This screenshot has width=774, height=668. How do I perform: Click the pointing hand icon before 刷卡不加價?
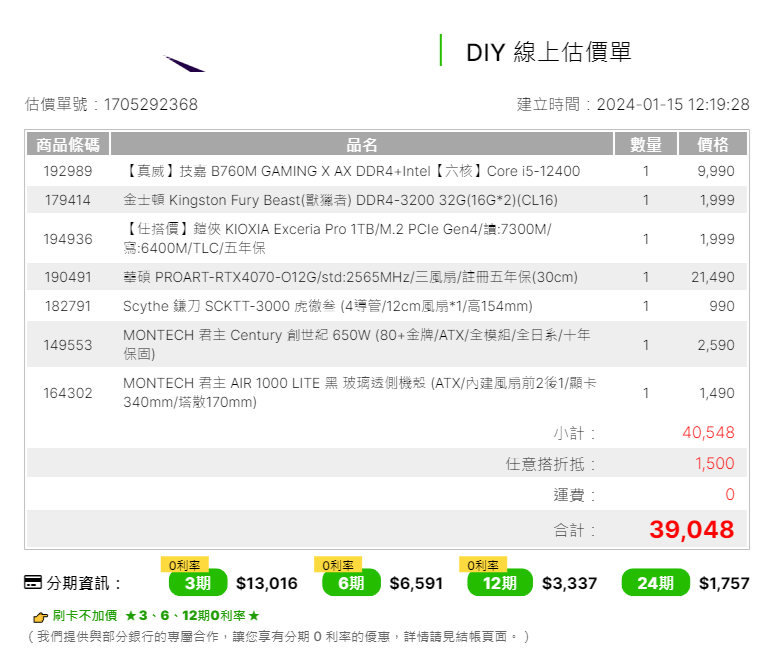tap(40, 617)
